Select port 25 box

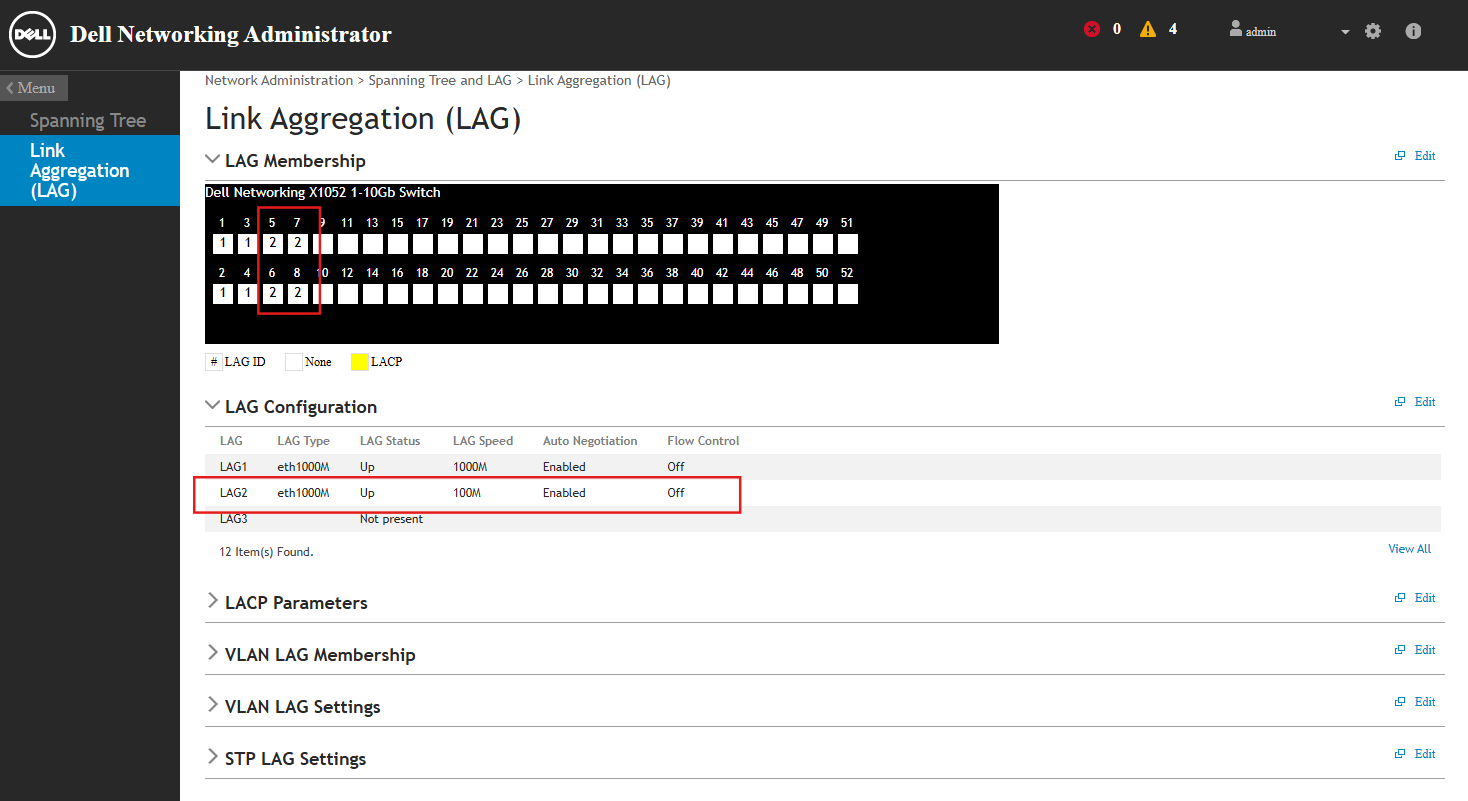(522, 243)
